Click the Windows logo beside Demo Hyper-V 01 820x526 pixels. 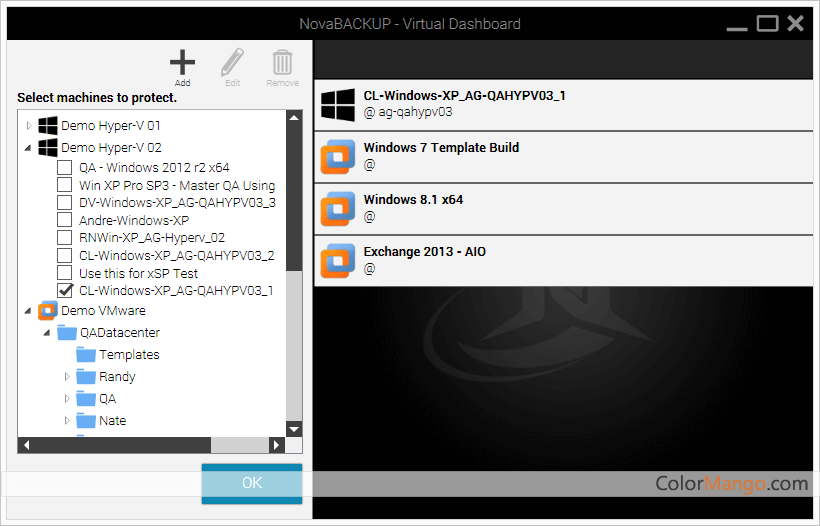click(x=48, y=126)
